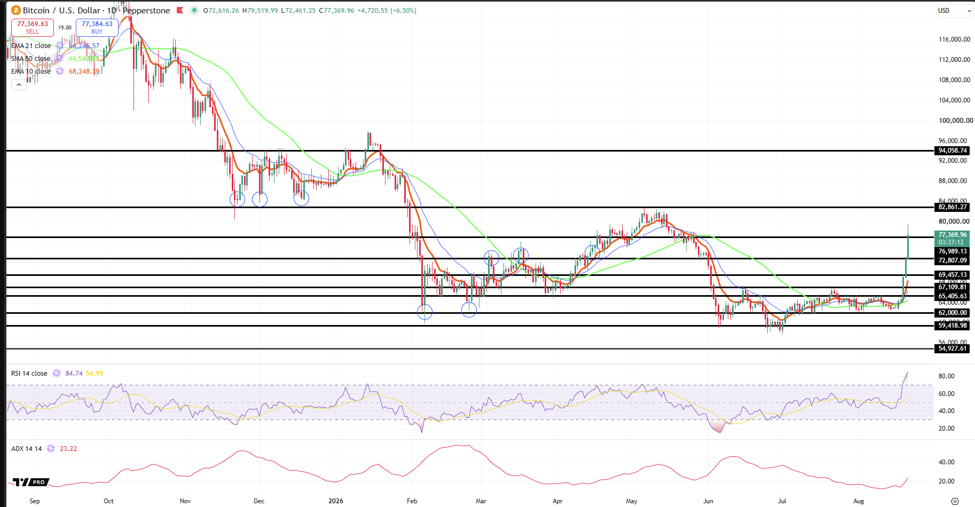Click the red SELL 77,369.63 button
This screenshot has width=975, height=507.
tap(32, 27)
